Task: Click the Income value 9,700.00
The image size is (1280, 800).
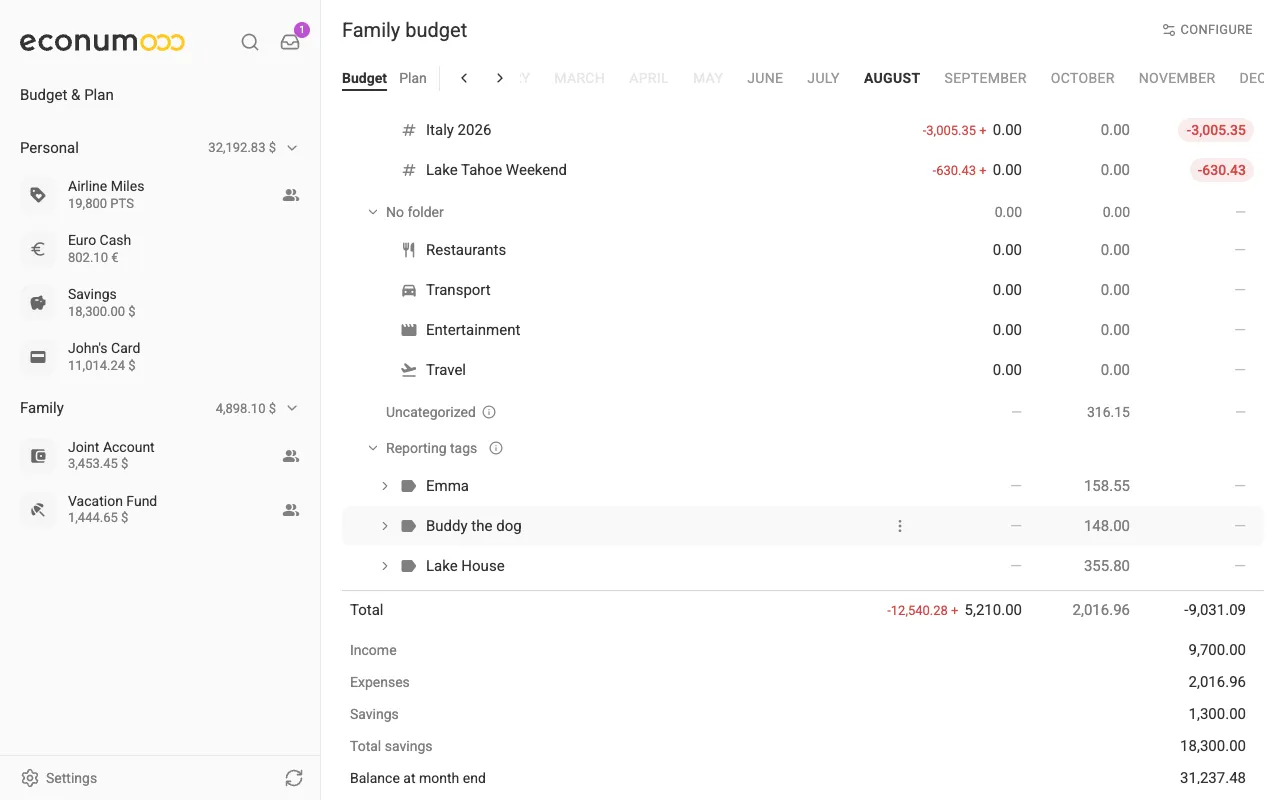Action: click(1217, 650)
